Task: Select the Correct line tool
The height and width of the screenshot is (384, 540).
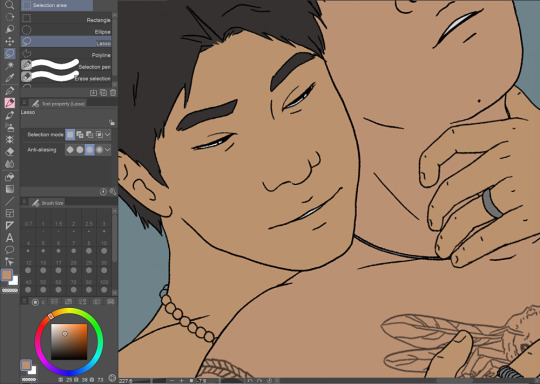Action: 10,261
